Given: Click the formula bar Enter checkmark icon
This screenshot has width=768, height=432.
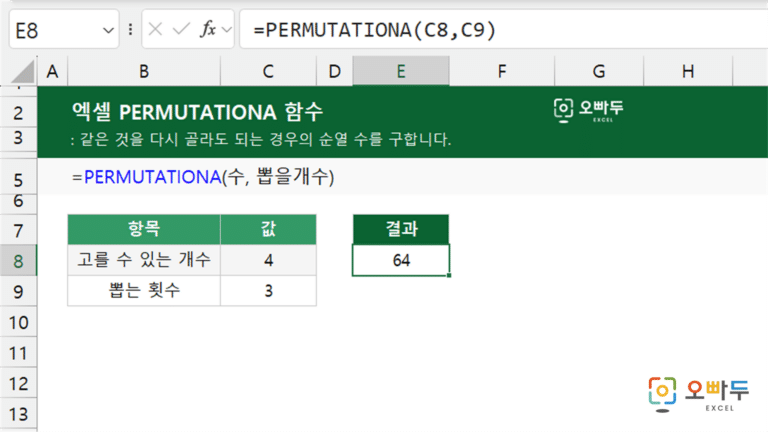Looking at the screenshot, I should pyautogui.click(x=181, y=30).
